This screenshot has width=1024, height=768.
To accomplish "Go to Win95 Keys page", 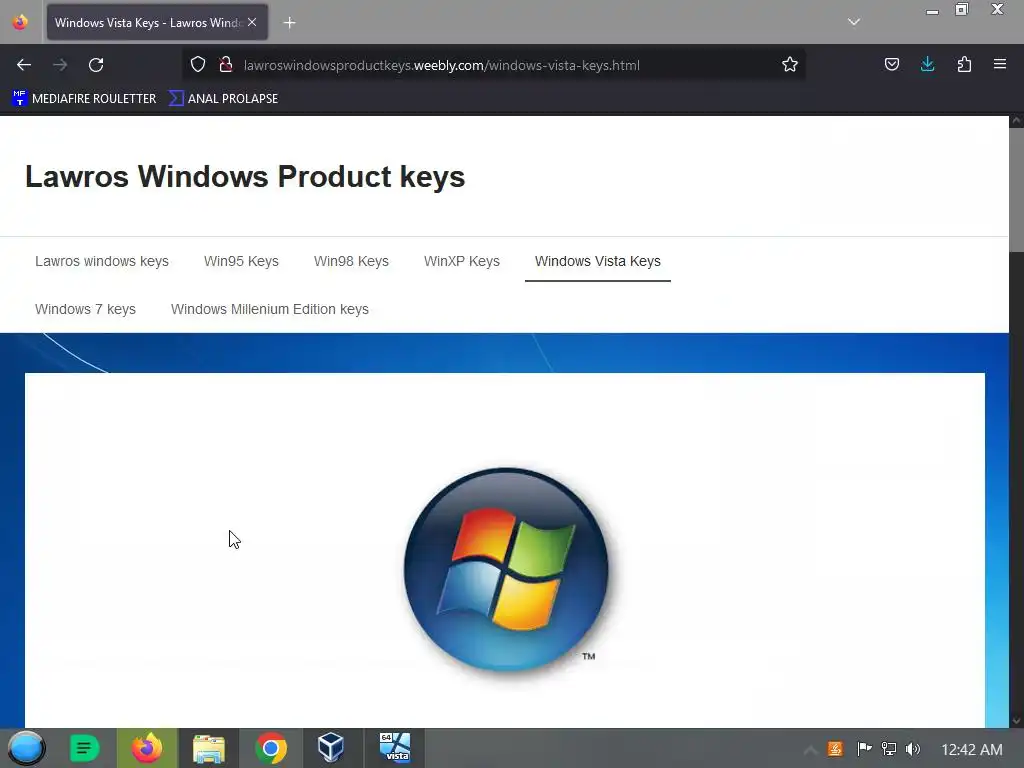I will point(241,261).
